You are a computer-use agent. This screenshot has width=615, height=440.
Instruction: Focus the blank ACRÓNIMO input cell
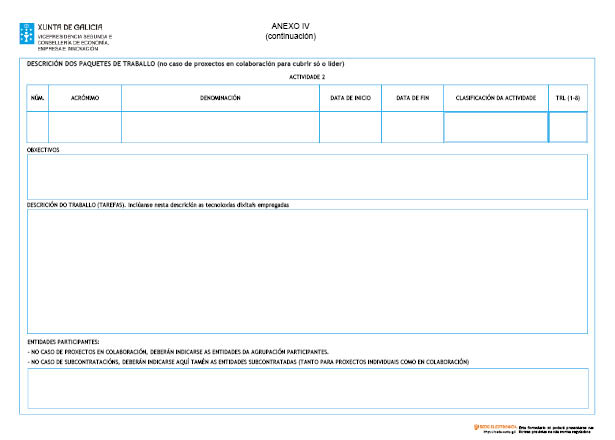click(84, 127)
